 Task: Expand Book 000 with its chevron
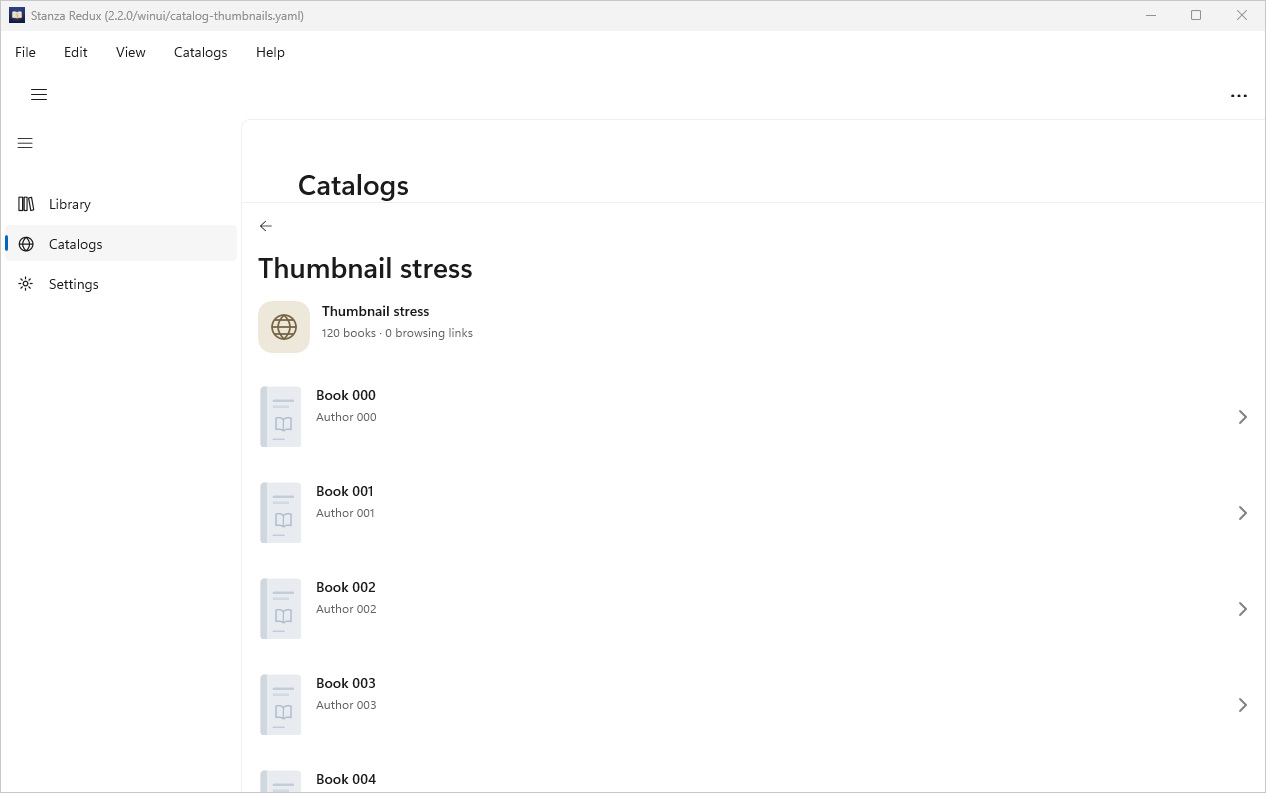1242,417
